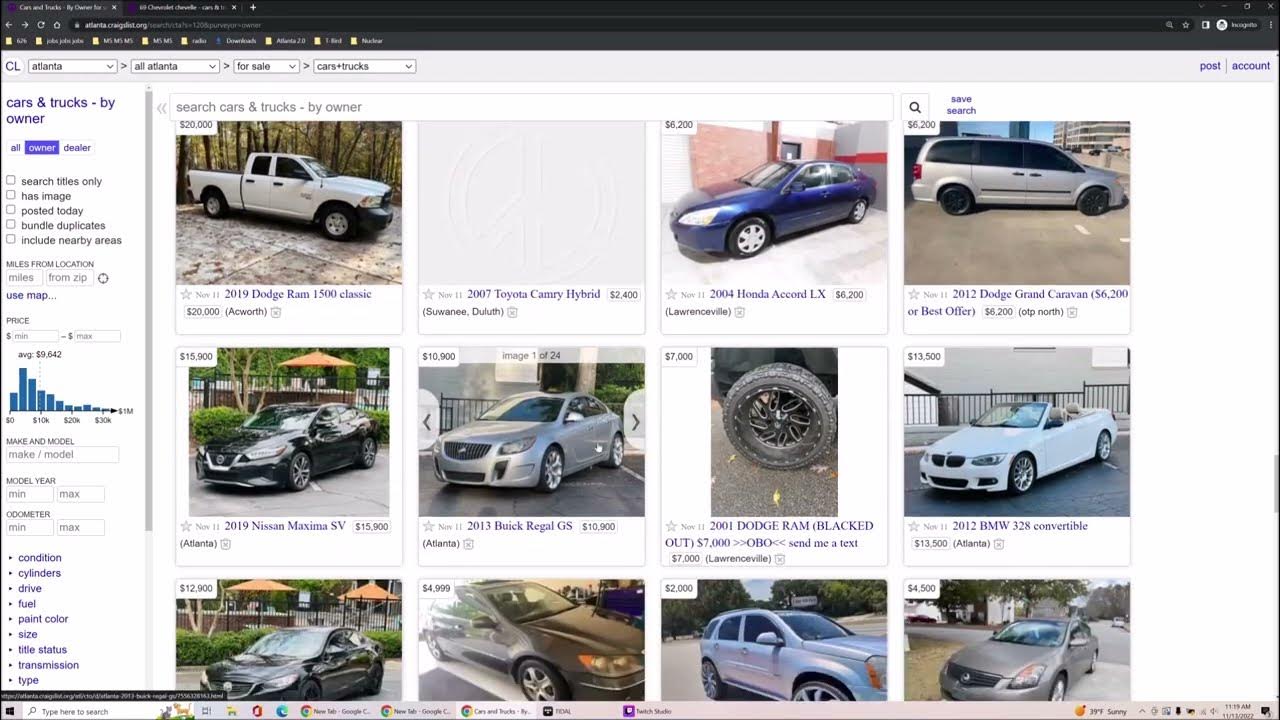
Task: Open the 2012 BMW 328 convertible listing title
Action: tap(1020, 526)
